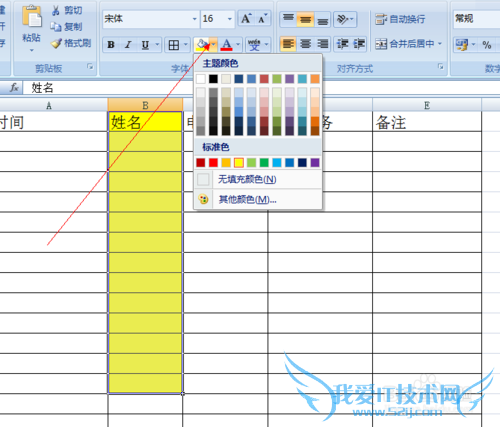The width and height of the screenshot is (500, 427).
Task: Click 合并后居中 merge and center
Action: 404,44
